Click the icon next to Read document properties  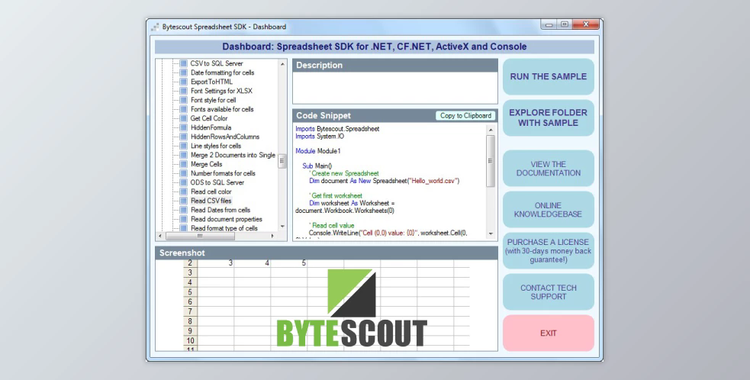pyautogui.click(x=183, y=219)
